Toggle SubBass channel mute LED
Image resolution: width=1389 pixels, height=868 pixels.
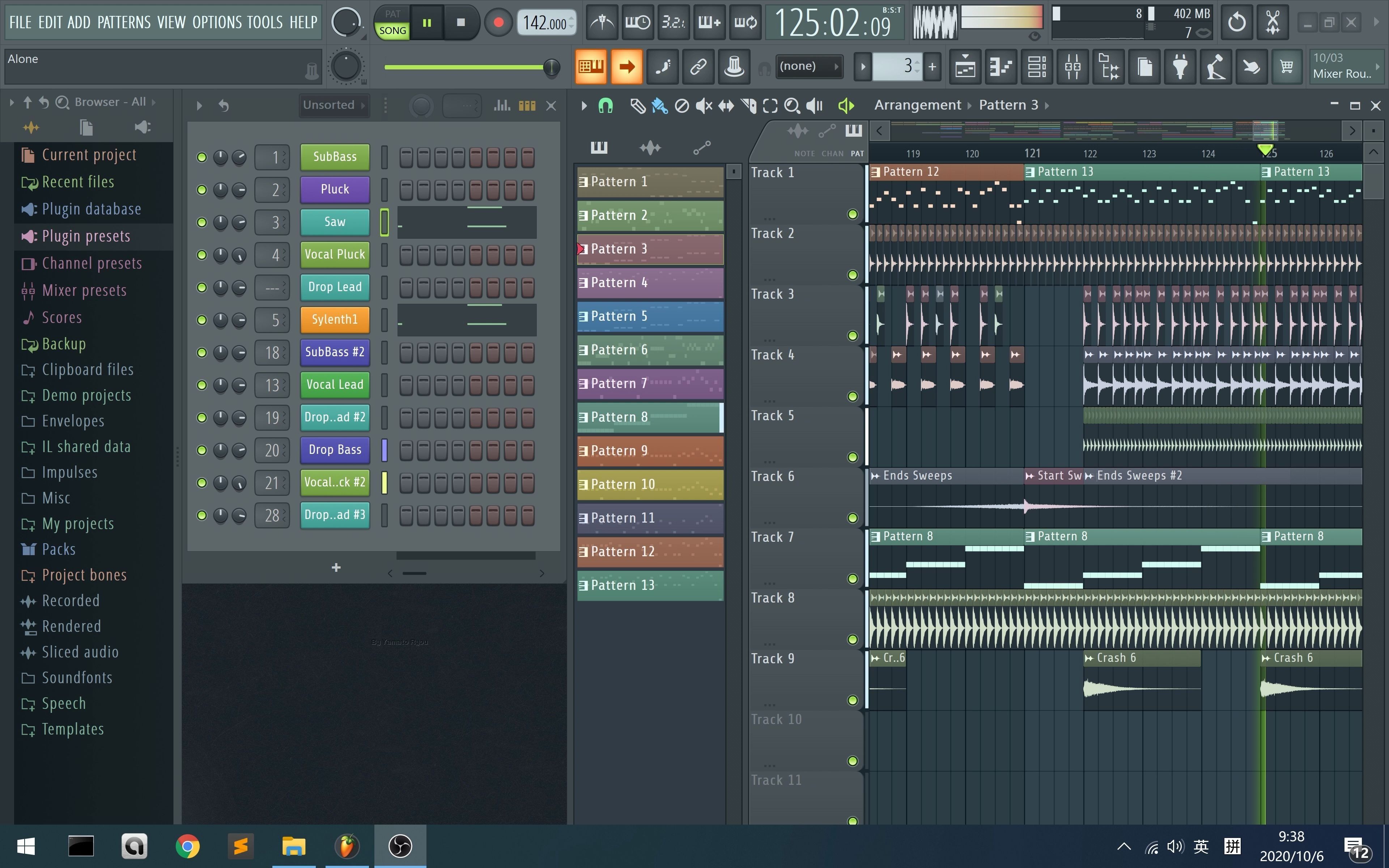point(201,157)
